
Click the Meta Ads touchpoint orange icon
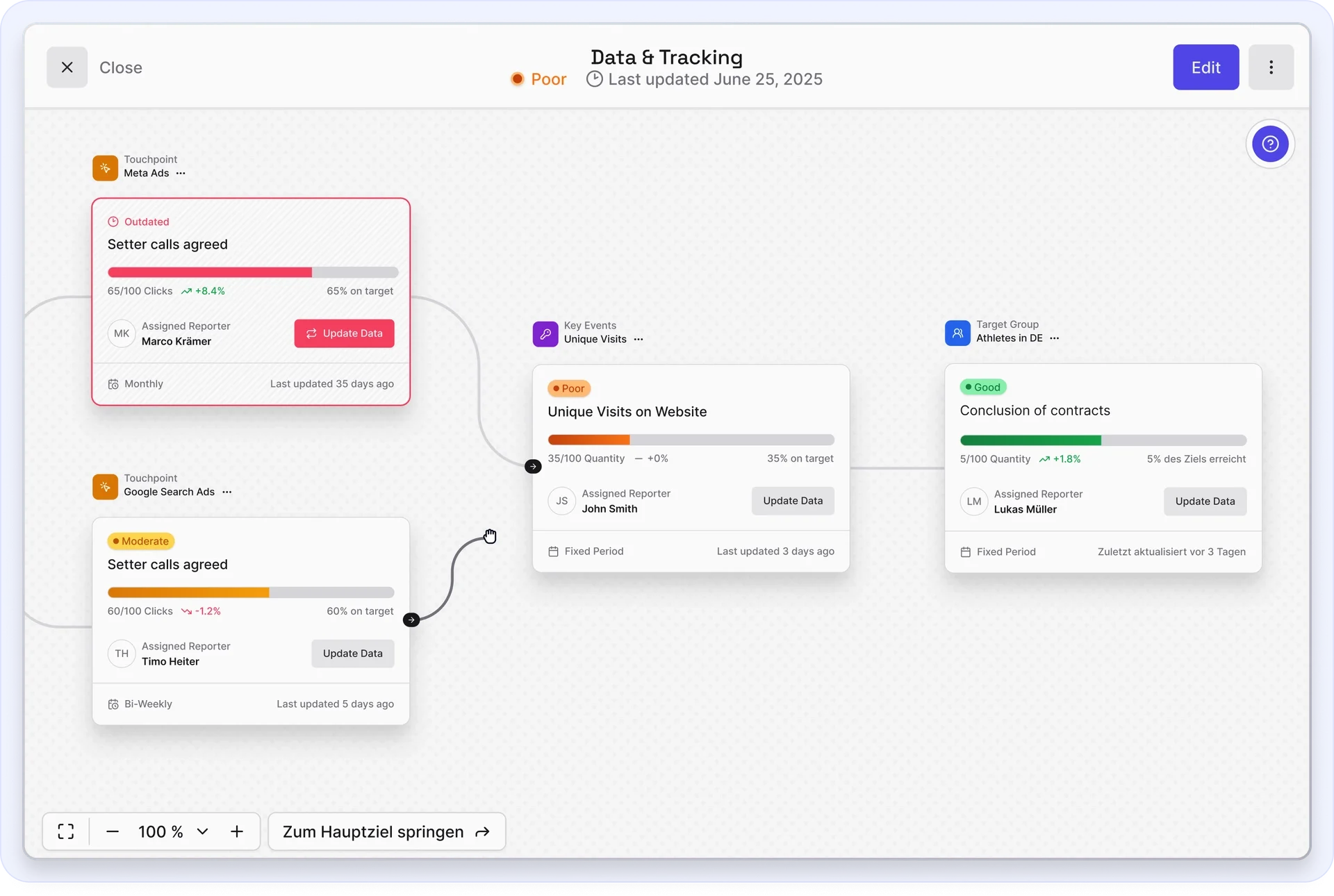pyautogui.click(x=105, y=167)
